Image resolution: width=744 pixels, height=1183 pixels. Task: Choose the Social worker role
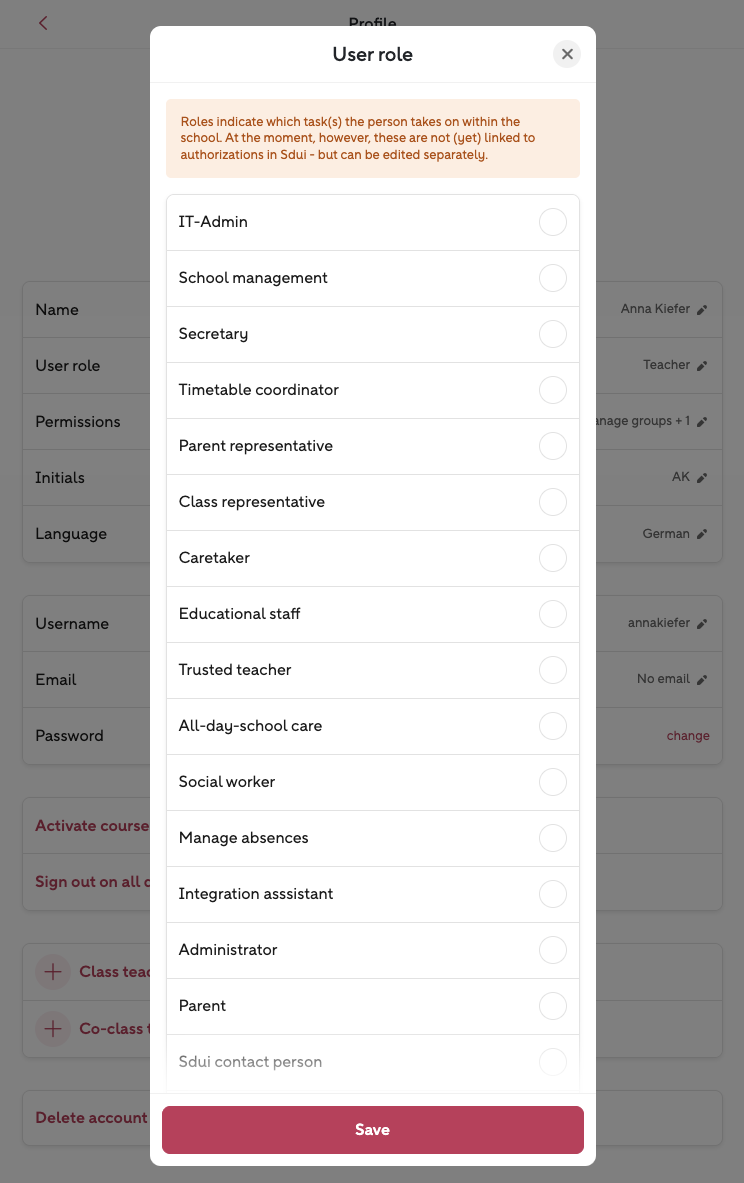point(552,782)
